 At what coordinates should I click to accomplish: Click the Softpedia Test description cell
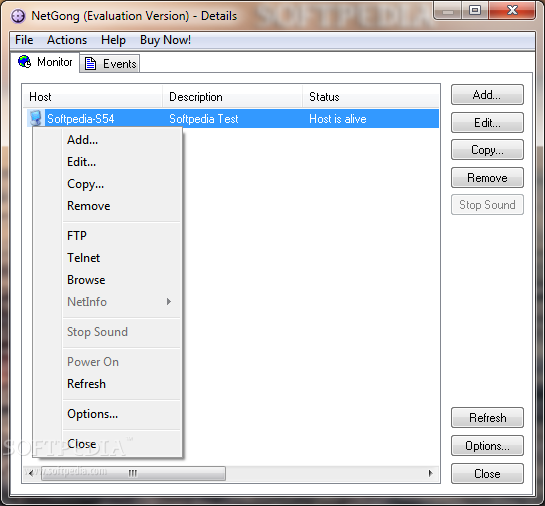204,119
